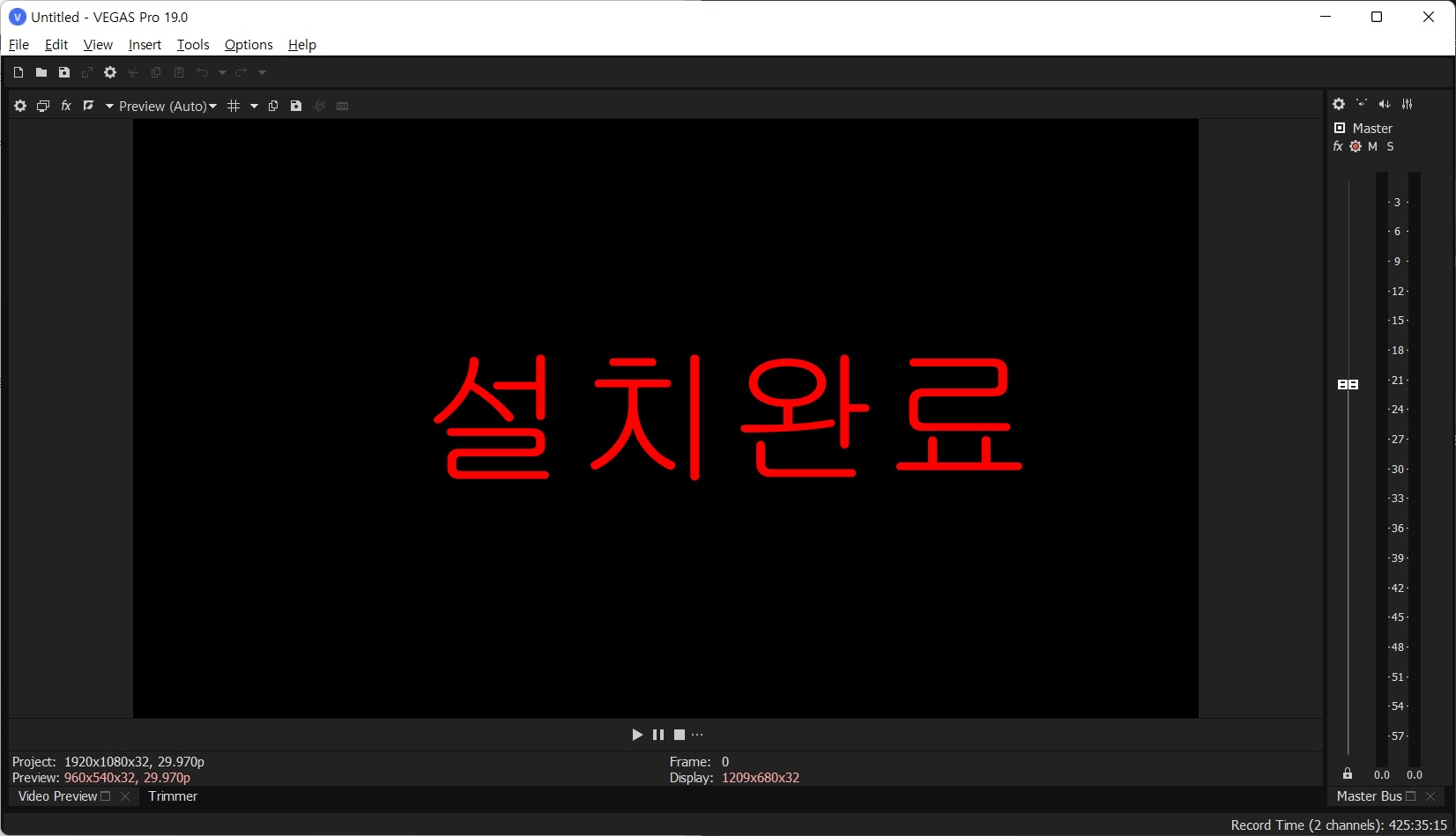
Task: Click the Insert FX icon on the Master bus
Action: tap(1337, 146)
